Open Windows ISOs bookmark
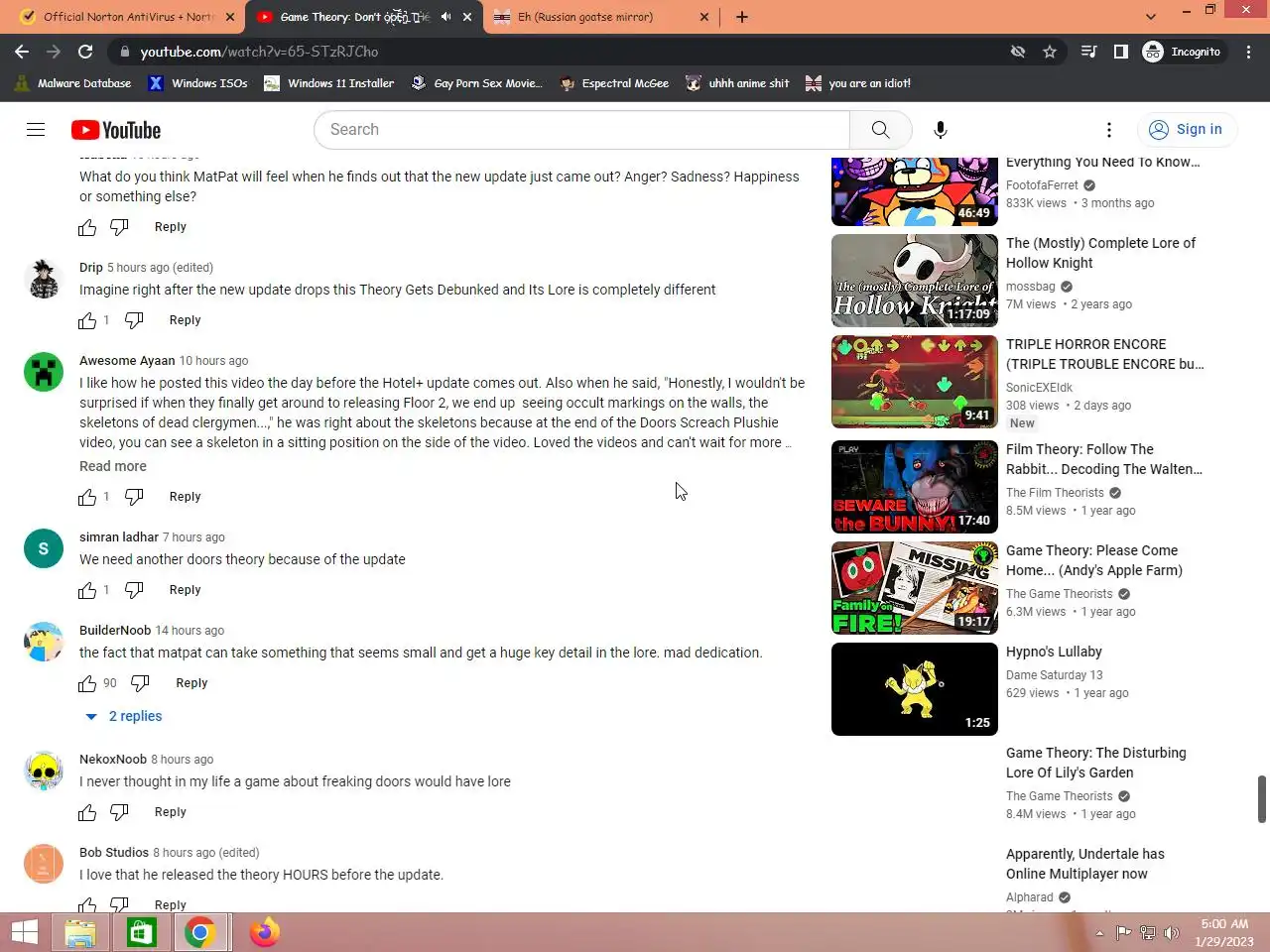This screenshot has height=952, width=1270. coord(197,83)
